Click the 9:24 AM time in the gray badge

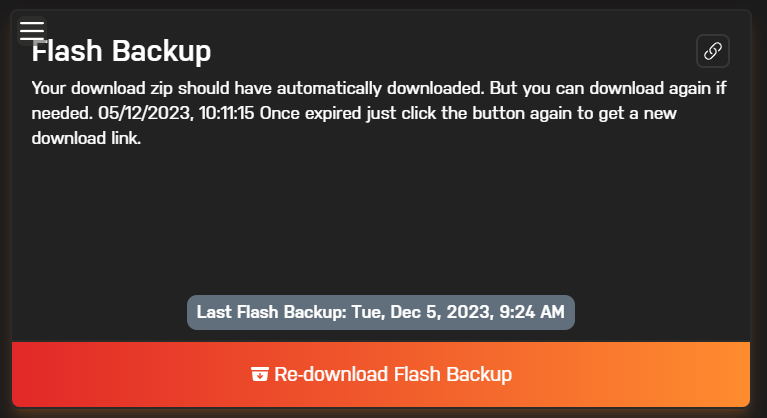[x=532, y=312]
